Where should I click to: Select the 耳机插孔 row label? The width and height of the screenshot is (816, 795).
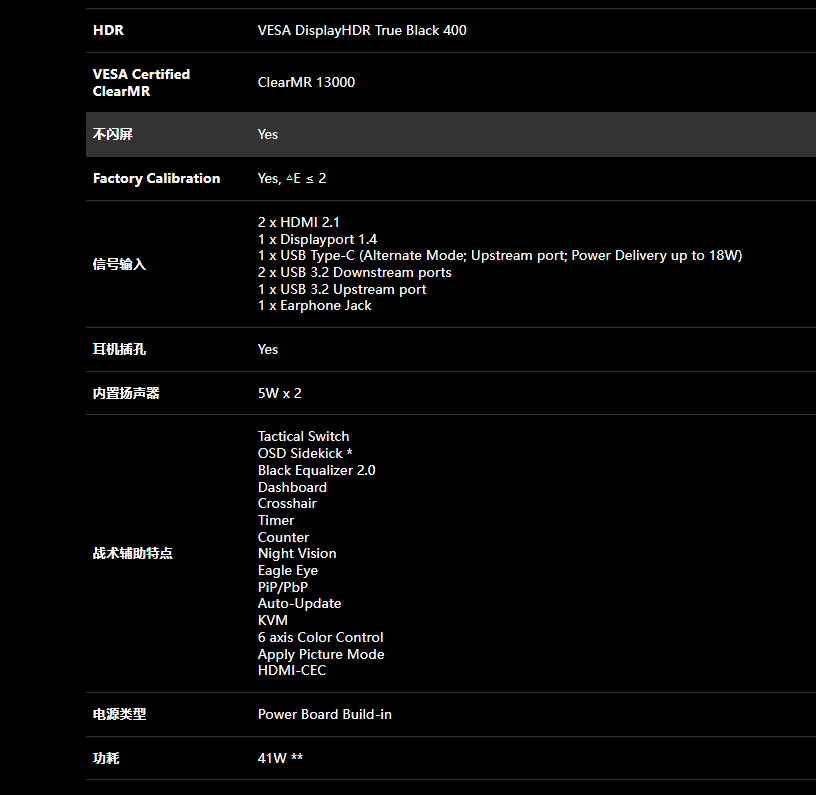tap(119, 349)
